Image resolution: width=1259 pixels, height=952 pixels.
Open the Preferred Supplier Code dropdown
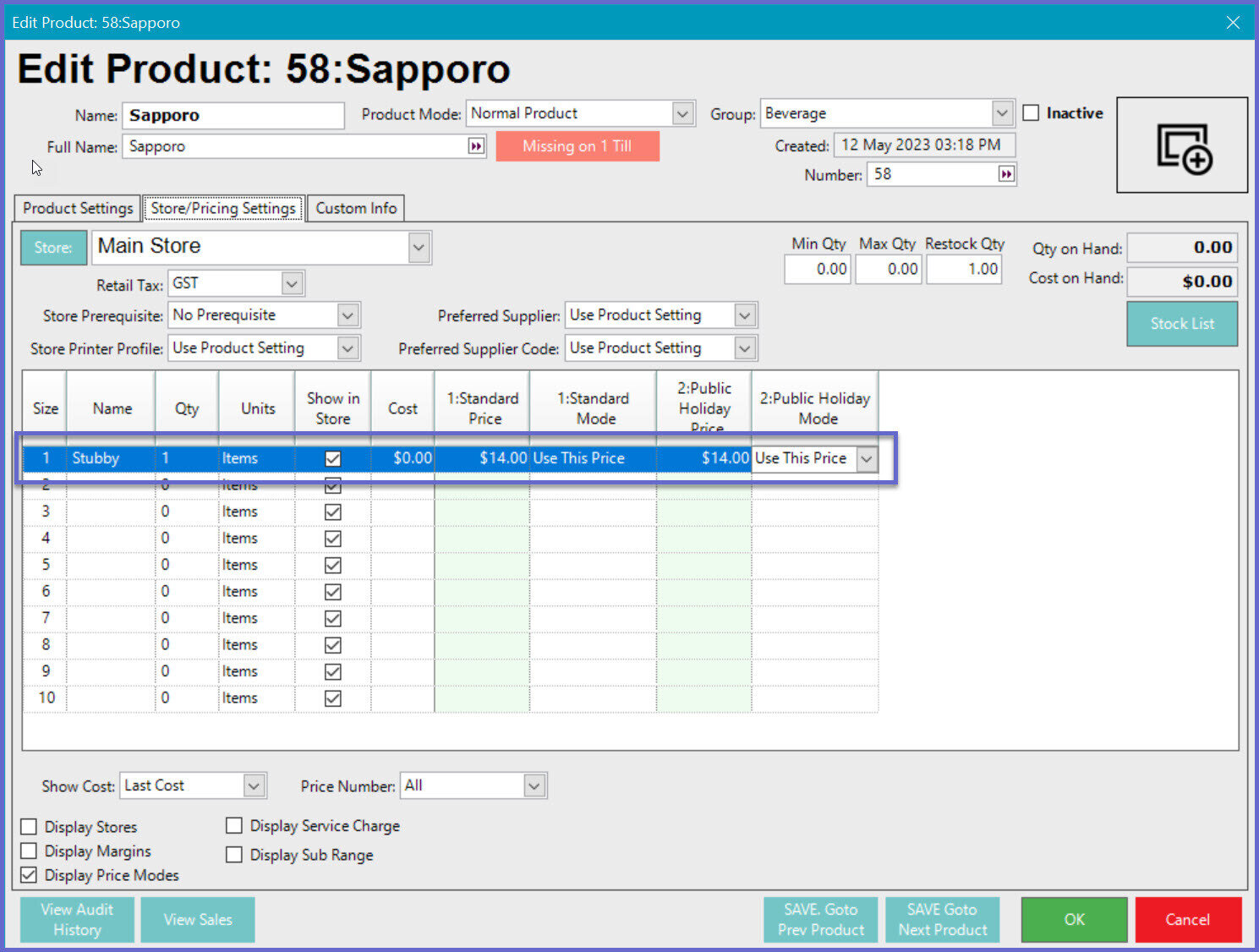tap(745, 348)
